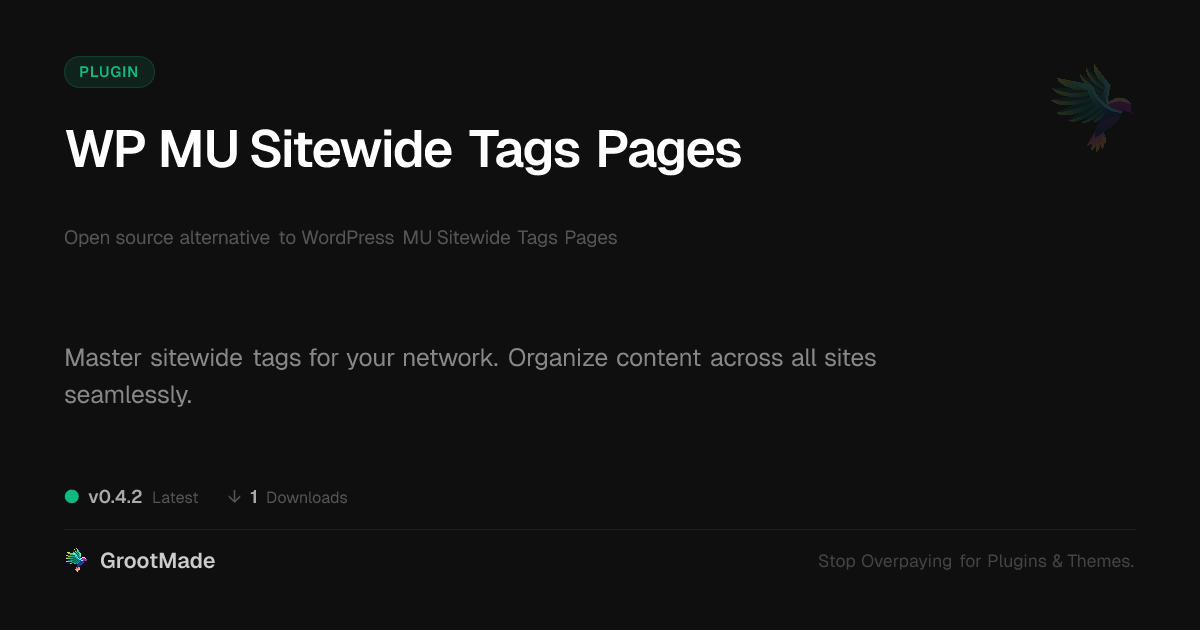Viewport: 1200px width, 630px height.
Task: Click 'Organize content across all sites' sentence
Action: tap(692, 358)
